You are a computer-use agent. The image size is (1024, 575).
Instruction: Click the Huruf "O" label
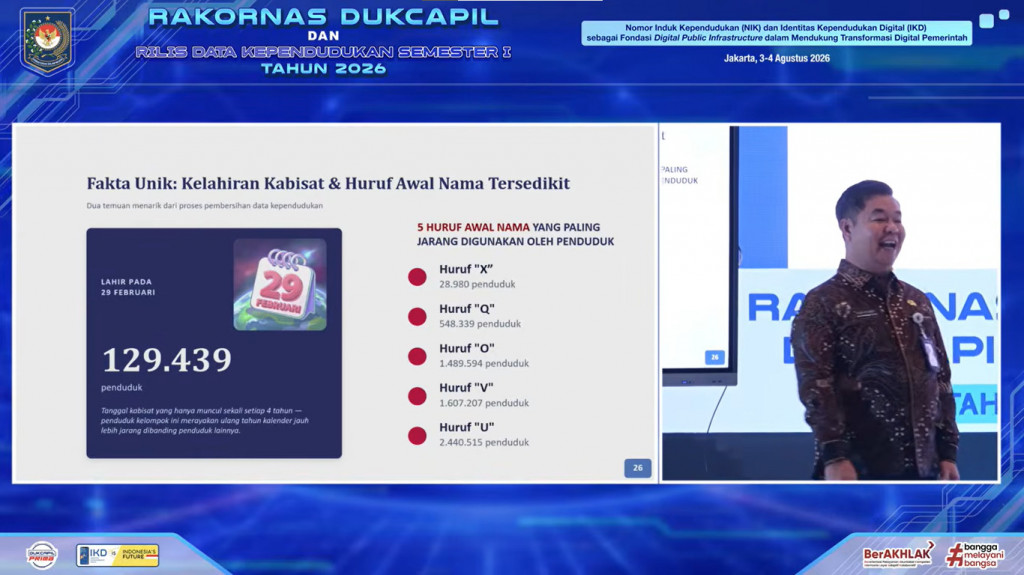click(466, 348)
